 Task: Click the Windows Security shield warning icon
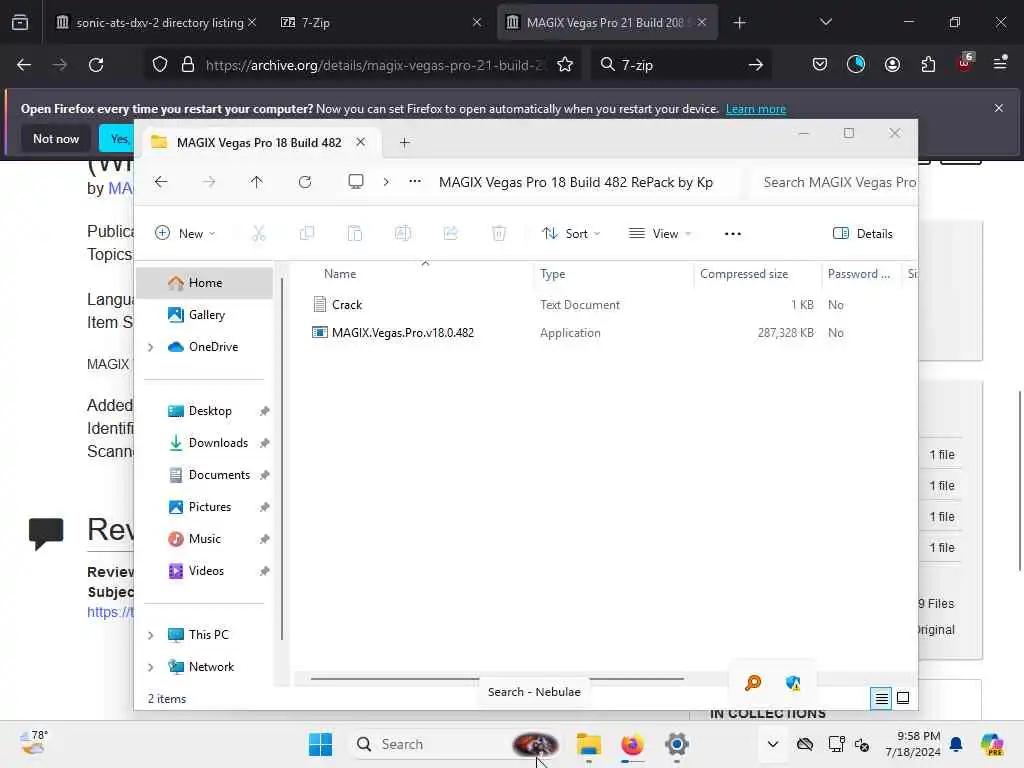click(x=793, y=683)
